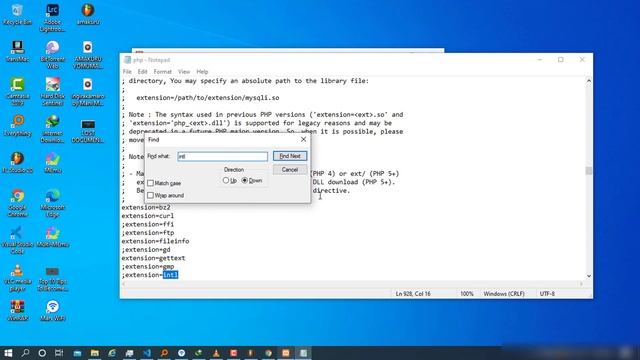640x360 pixels.
Task: Open Adobe Lightroom desktop shortcut
Action: 52,18
